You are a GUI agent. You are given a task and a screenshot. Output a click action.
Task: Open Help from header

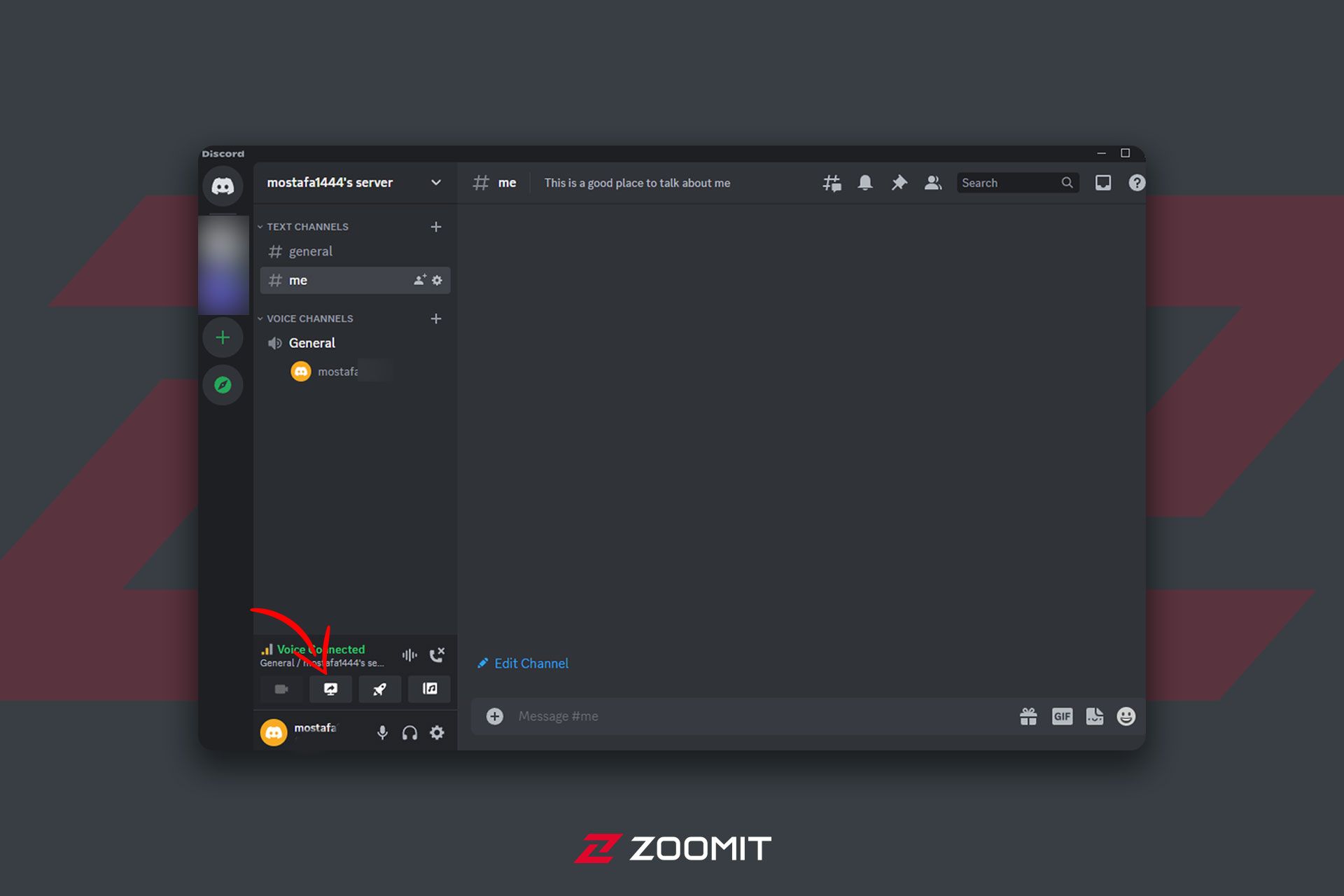click(x=1137, y=183)
